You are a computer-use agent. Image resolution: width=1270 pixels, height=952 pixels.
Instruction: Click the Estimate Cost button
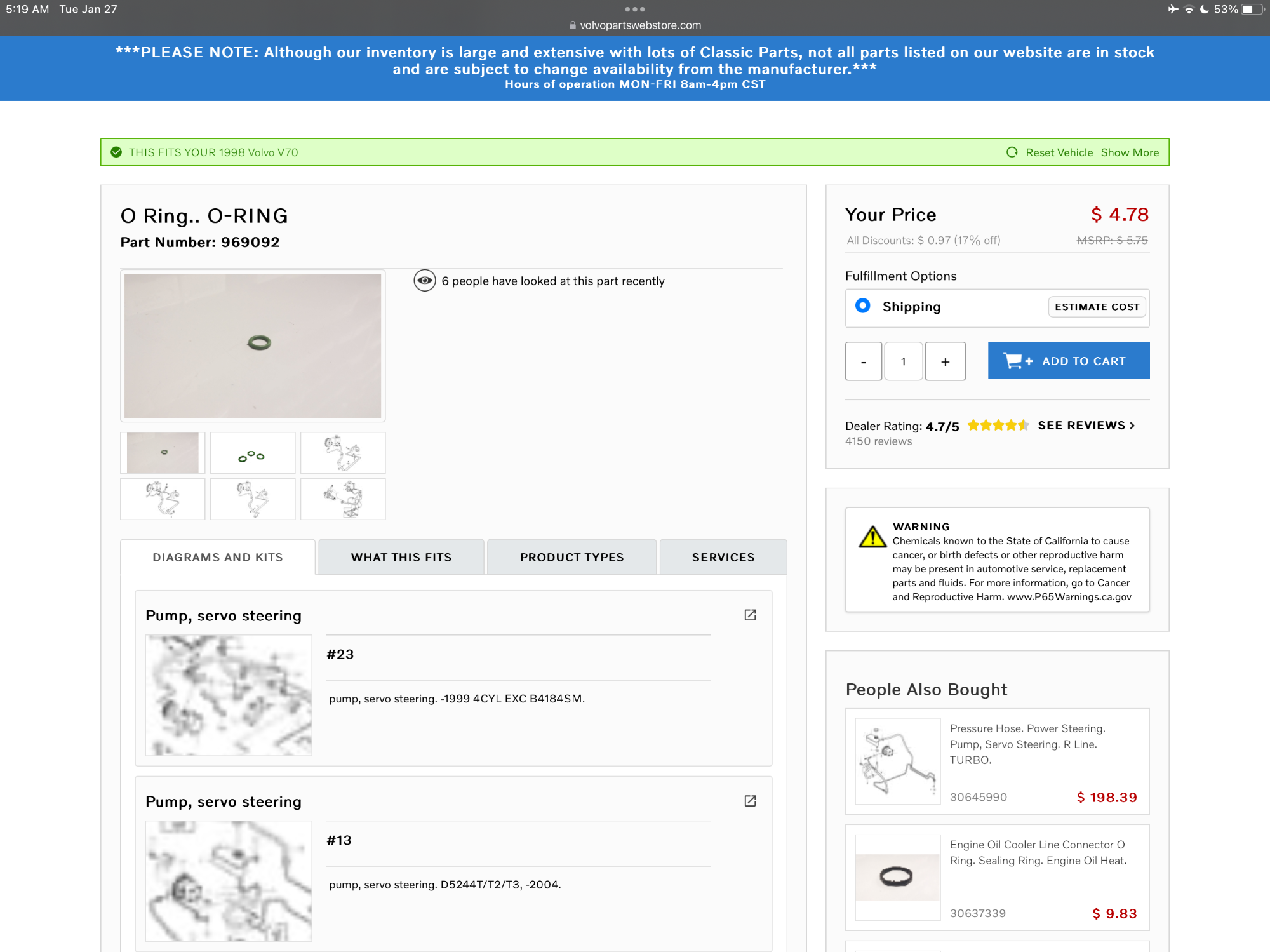(1097, 307)
